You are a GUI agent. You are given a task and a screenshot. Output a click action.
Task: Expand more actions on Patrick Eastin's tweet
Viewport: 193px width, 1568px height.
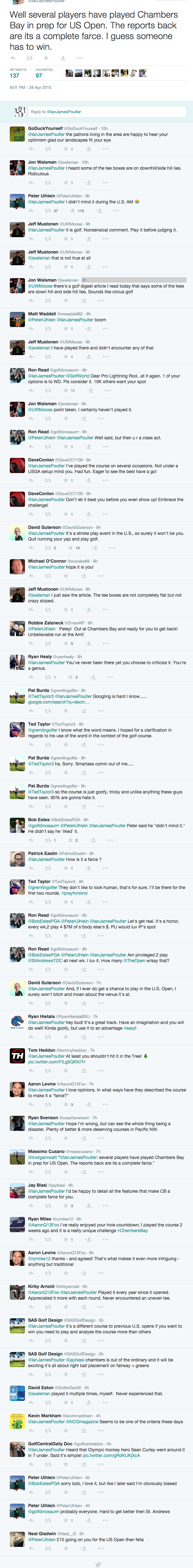(x=105, y=868)
